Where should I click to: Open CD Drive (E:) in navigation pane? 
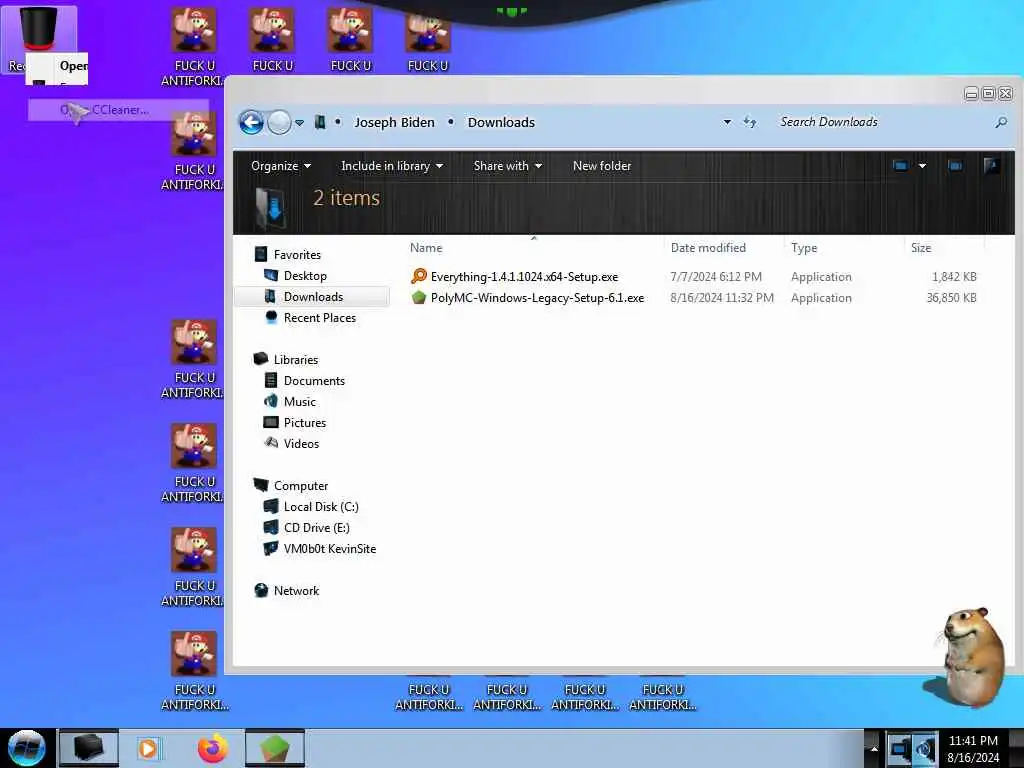pos(316,528)
